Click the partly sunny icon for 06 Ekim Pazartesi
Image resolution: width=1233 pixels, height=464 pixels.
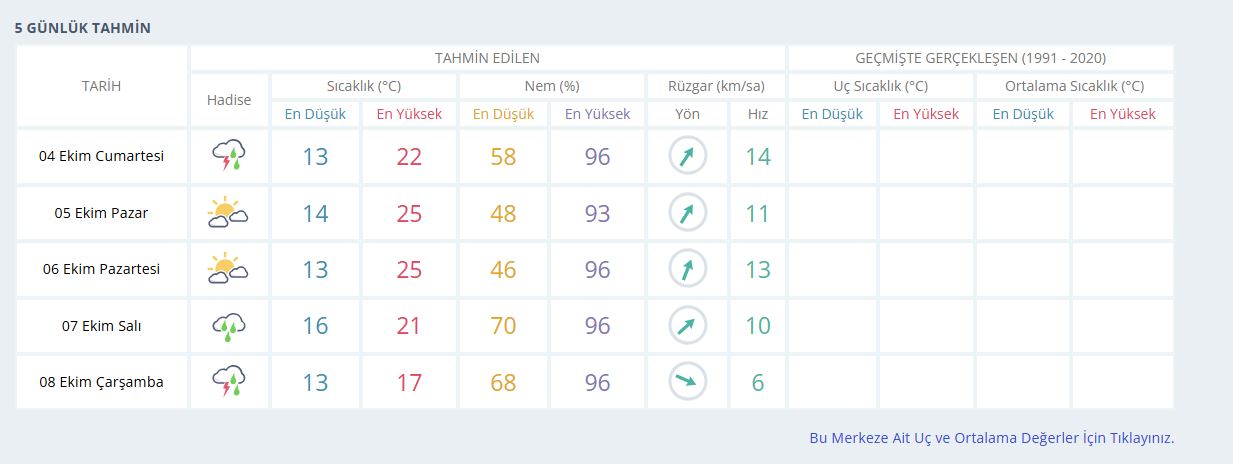click(229, 269)
